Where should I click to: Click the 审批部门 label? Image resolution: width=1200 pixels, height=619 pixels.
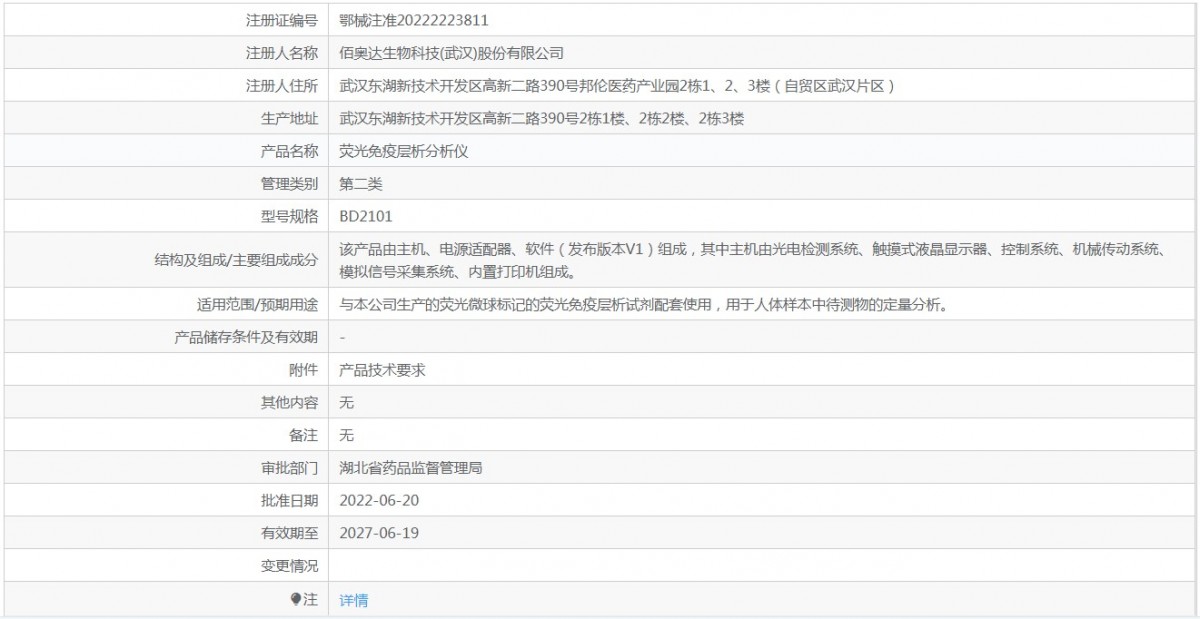tap(289, 468)
